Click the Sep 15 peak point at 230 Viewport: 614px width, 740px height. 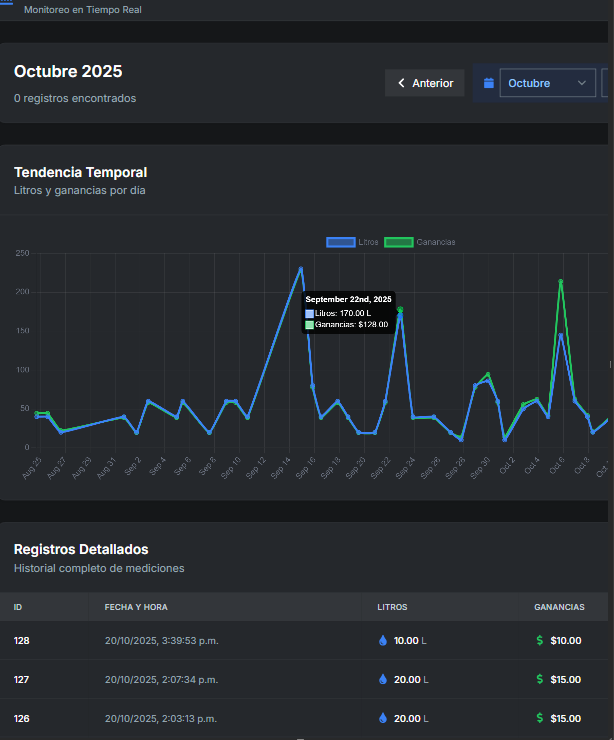click(301, 268)
